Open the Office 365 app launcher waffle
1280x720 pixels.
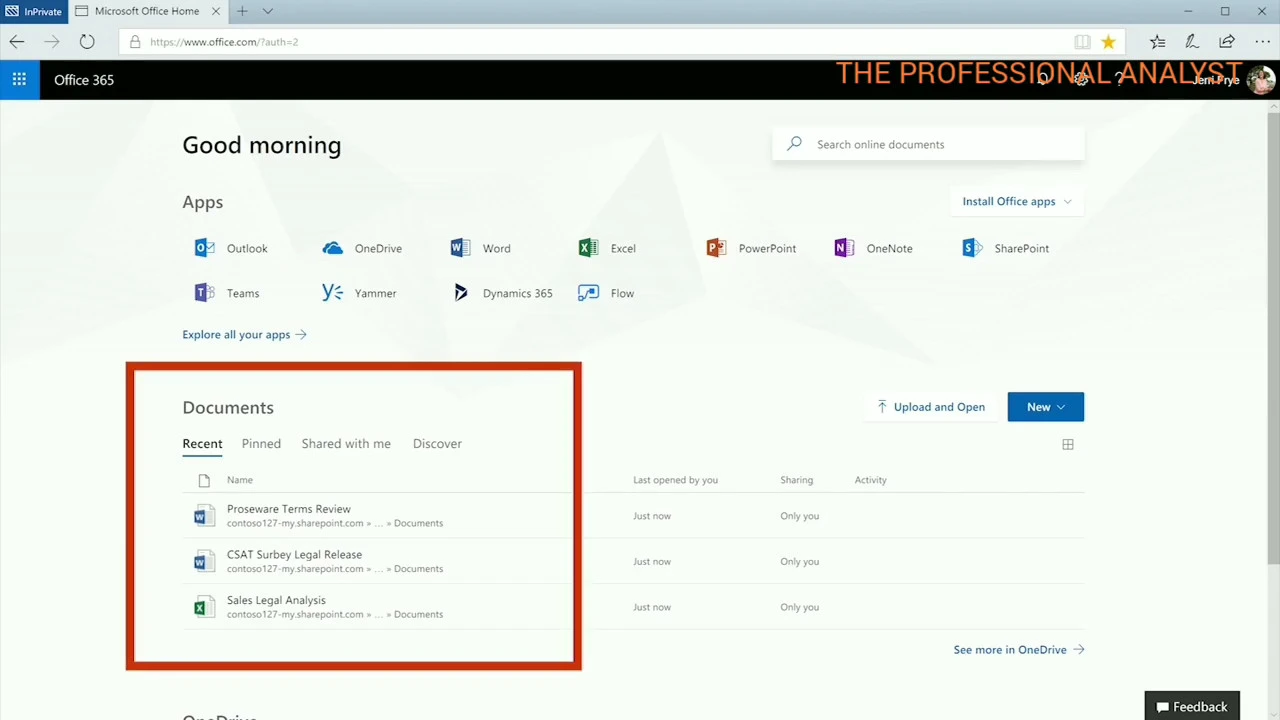pos(19,80)
